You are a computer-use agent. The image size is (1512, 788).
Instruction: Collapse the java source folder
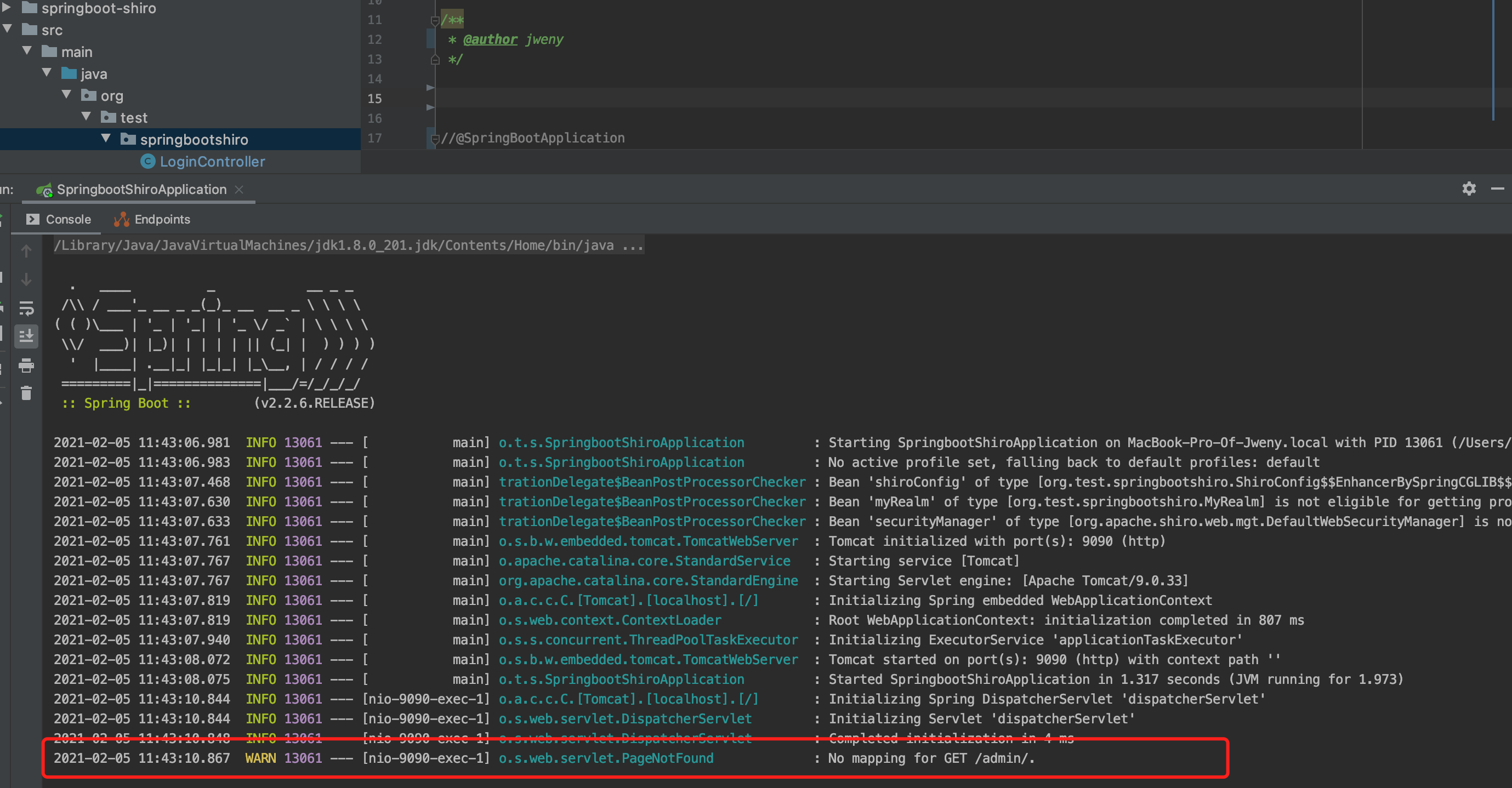tap(47, 73)
